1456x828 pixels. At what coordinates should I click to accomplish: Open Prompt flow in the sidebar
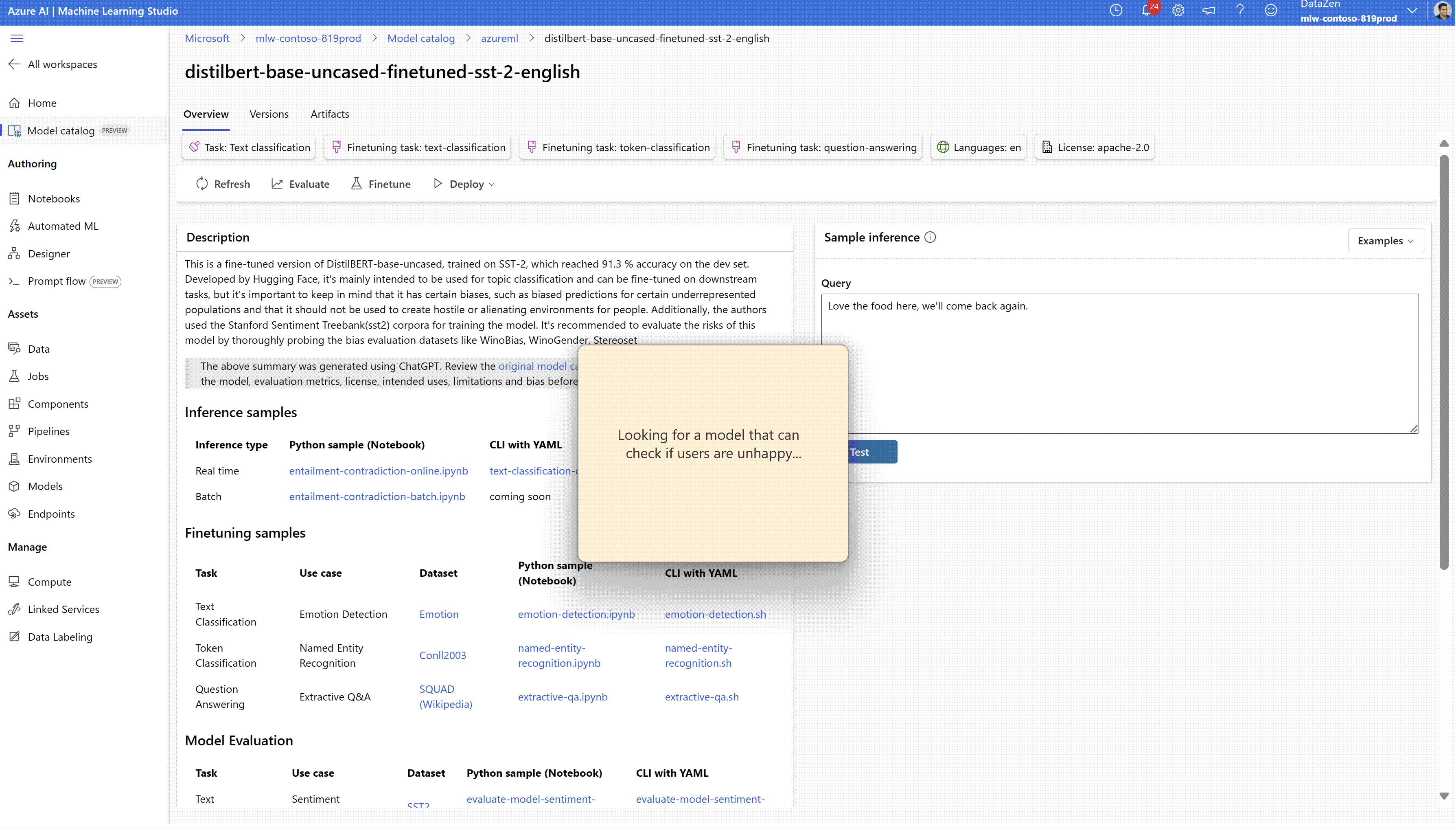tap(57, 281)
